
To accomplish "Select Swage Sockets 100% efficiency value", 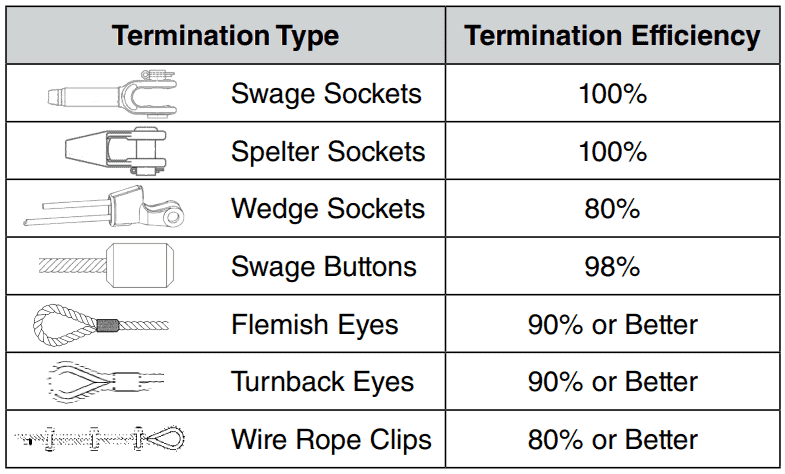I will pos(613,94).
